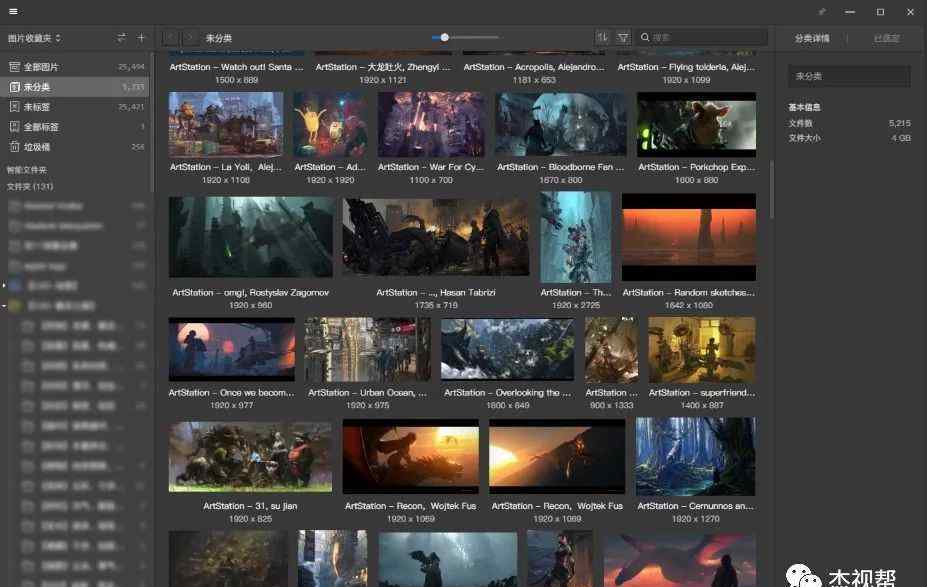927x587 pixels.
Task: Click the 智能文件夹 section header
Action: point(27,170)
